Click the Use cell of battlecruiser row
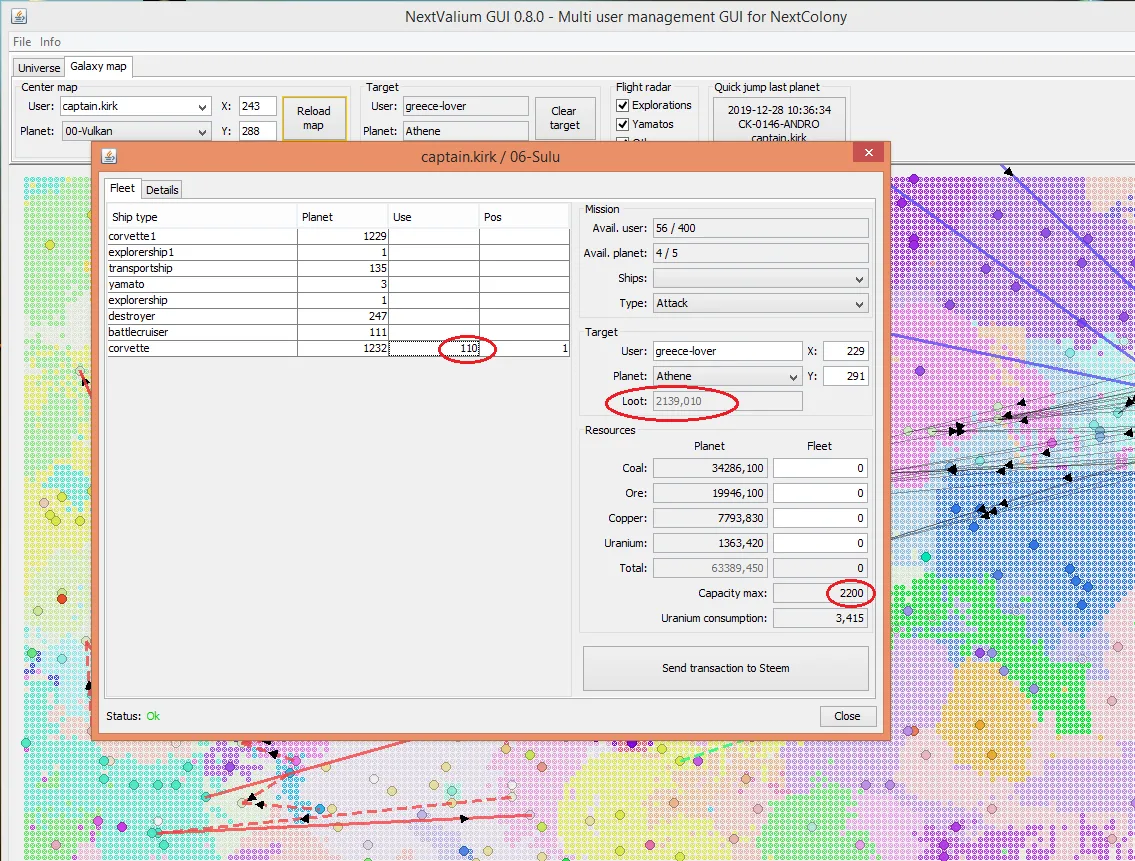Image resolution: width=1135 pixels, height=861 pixels. pyautogui.click(x=434, y=332)
